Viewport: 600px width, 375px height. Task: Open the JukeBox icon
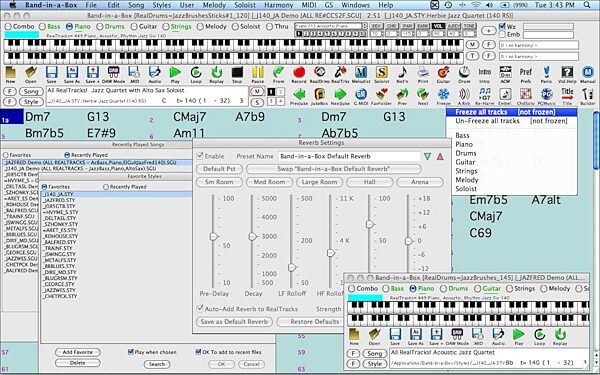(x=320, y=96)
